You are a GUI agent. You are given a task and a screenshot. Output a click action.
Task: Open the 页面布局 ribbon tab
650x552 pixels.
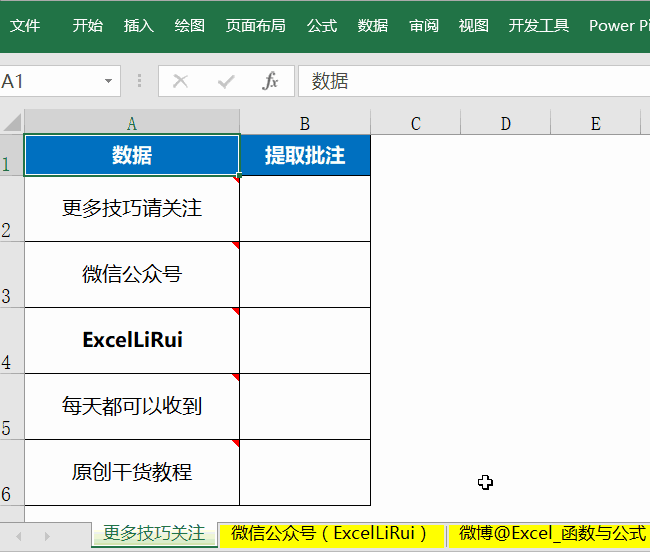(x=255, y=26)
